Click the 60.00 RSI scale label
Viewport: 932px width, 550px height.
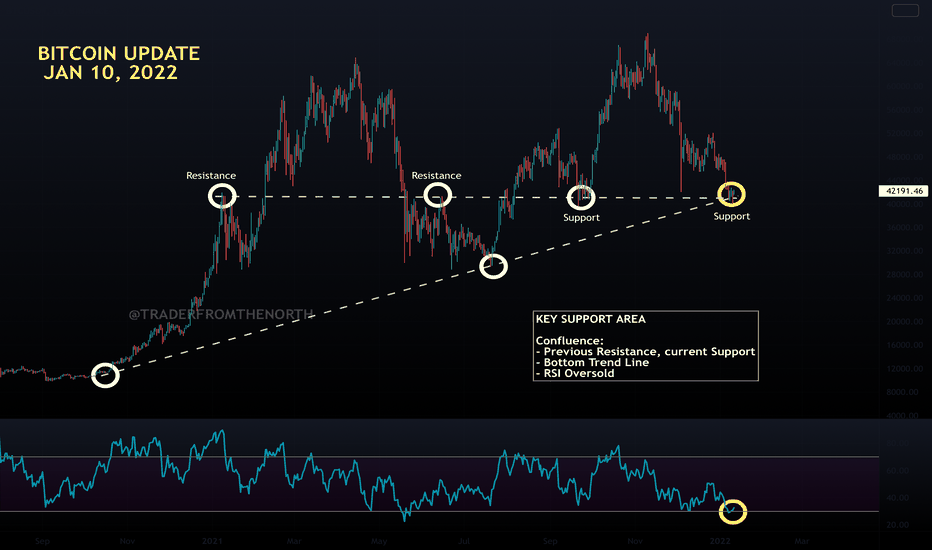[x=898, y=471]
